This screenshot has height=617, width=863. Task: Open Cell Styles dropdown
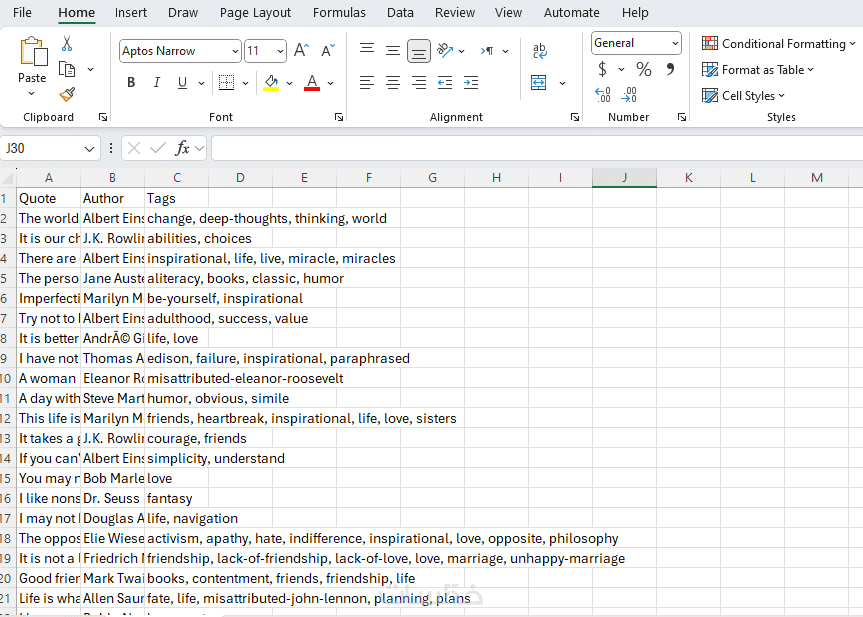pos(744,96)
